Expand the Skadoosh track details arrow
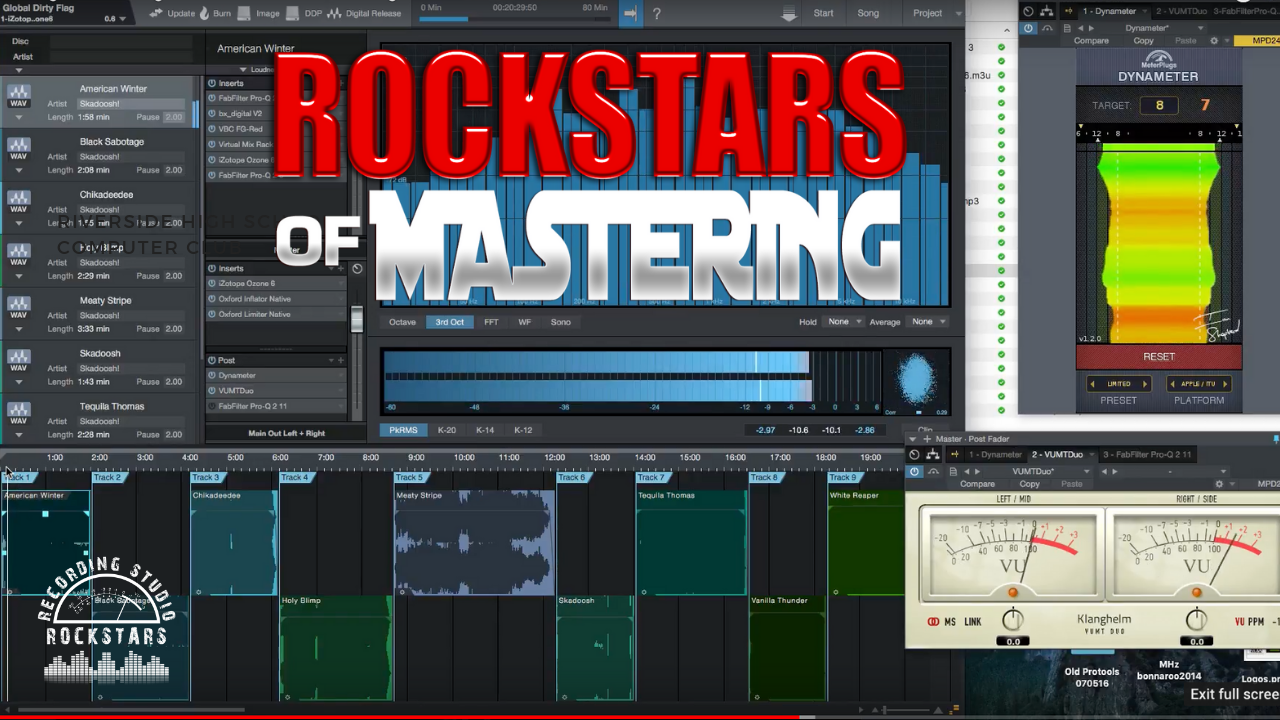The height and width of the screenshot is (720, 1280). (x=18, y=382)
